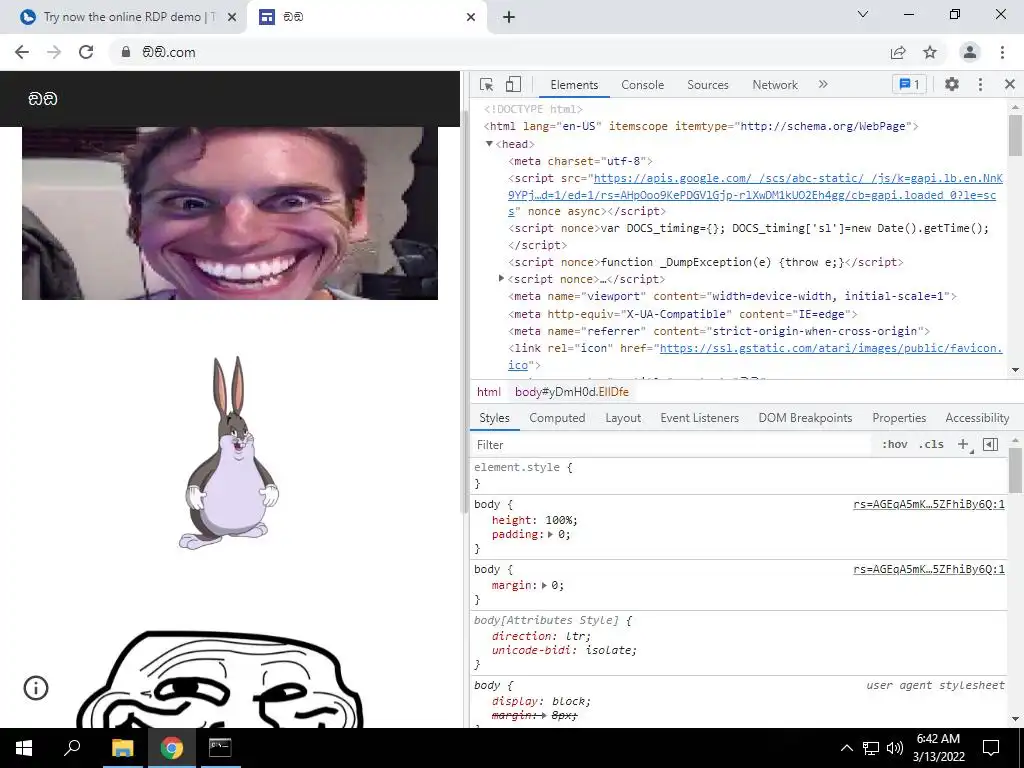Image resolution: width=1024 pixels, height=768 pixels.
Task: Toggle the .cls element classes button
Action: [x=931, y=444]
